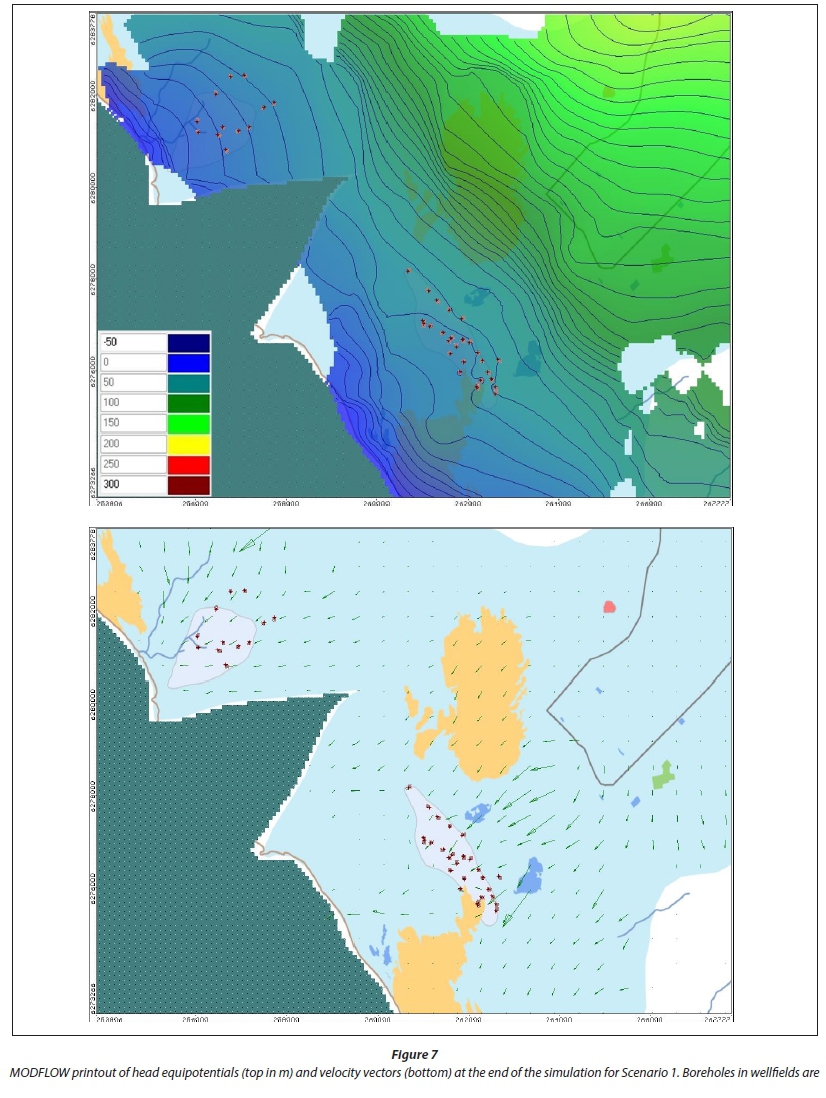This screenshot has height=1098, width=826.
Task: Click the dark navy -50 legend swatch
Action: pos(189,342)
